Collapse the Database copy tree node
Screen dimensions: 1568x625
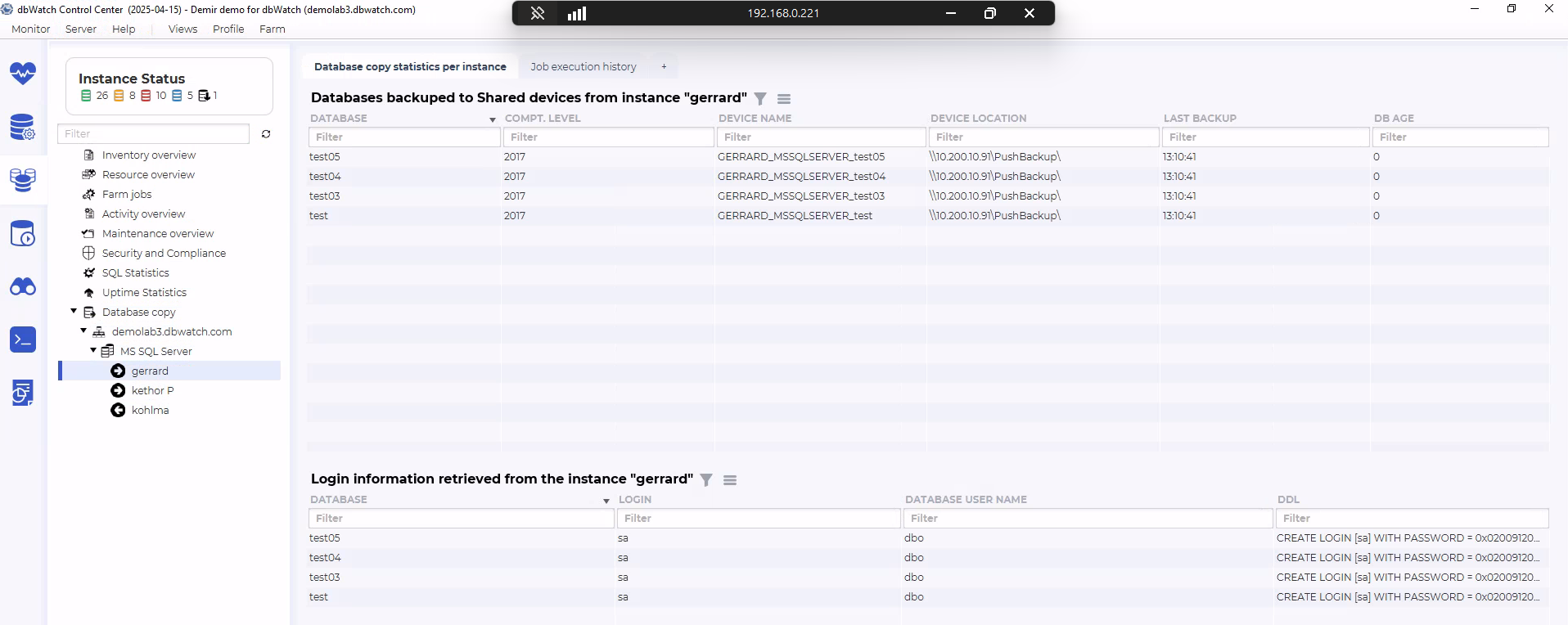[x=74, y=312]
